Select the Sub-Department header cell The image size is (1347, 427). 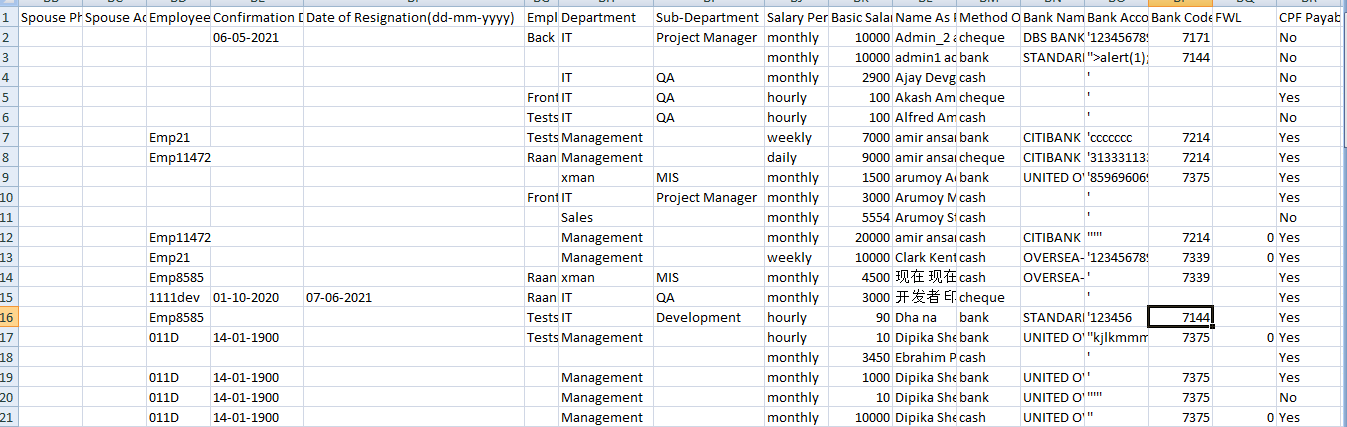click(x=709, y=17)
